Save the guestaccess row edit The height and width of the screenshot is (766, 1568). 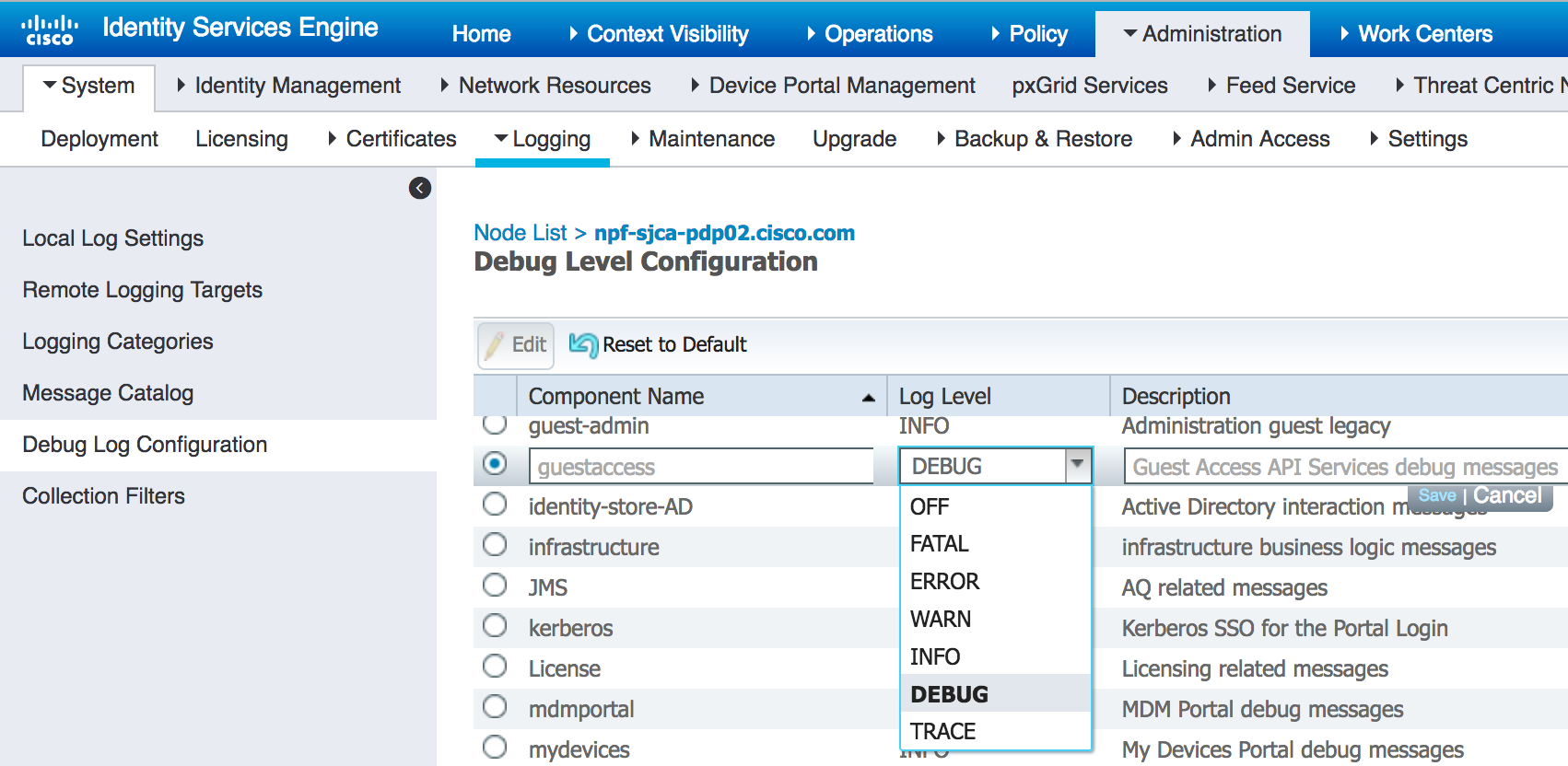pos(1437,495)
